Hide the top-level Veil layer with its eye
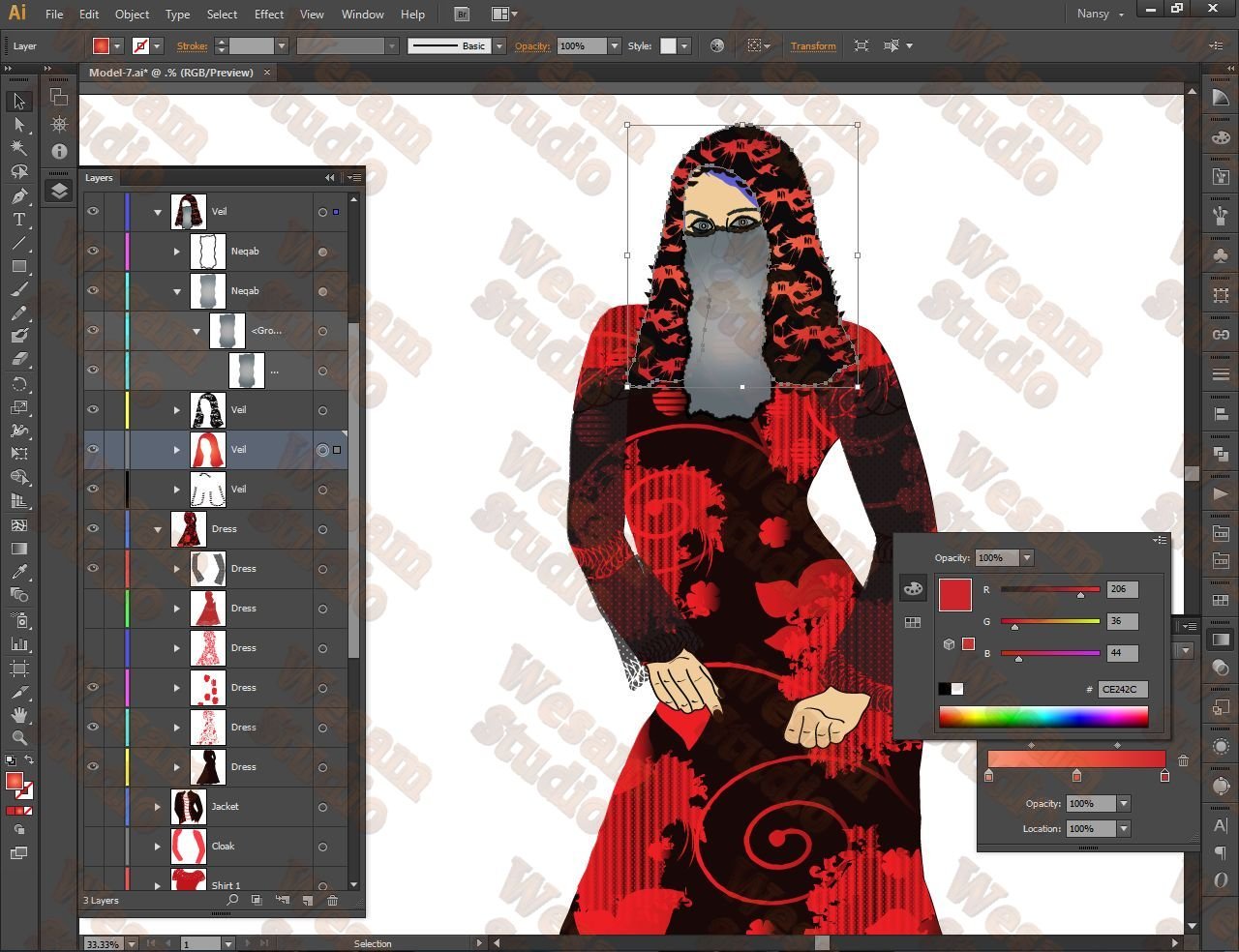Screen dimensions: 1239x952 click(x=93, y=211)
